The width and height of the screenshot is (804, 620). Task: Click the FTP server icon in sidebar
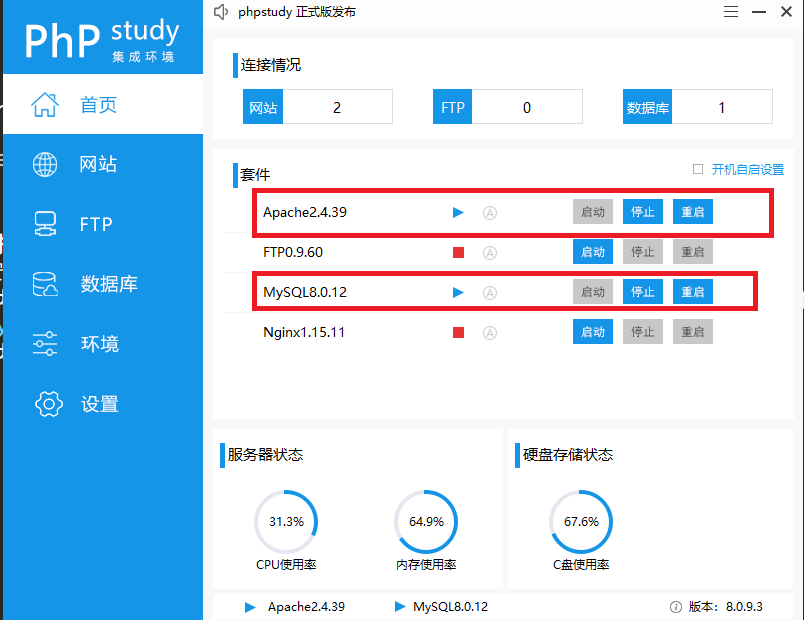[x=45, y=224]
